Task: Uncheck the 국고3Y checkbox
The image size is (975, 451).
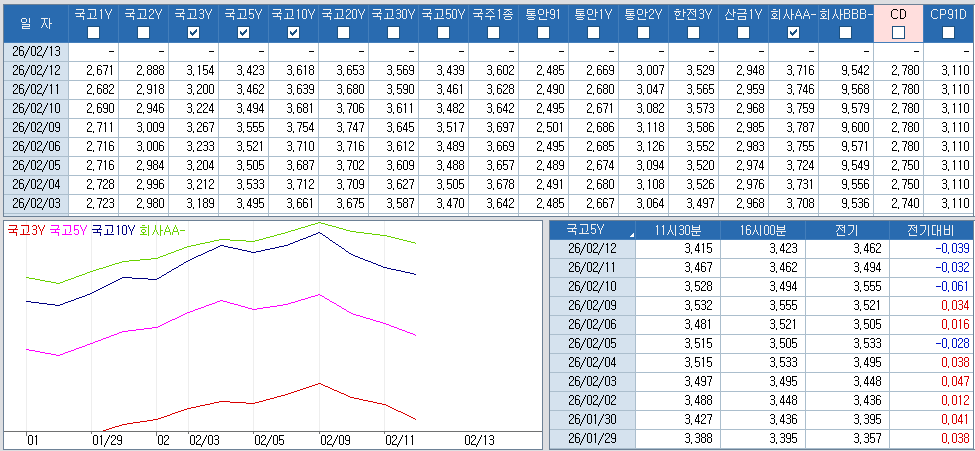Action: pyautogui.click(x=193, y=33)
